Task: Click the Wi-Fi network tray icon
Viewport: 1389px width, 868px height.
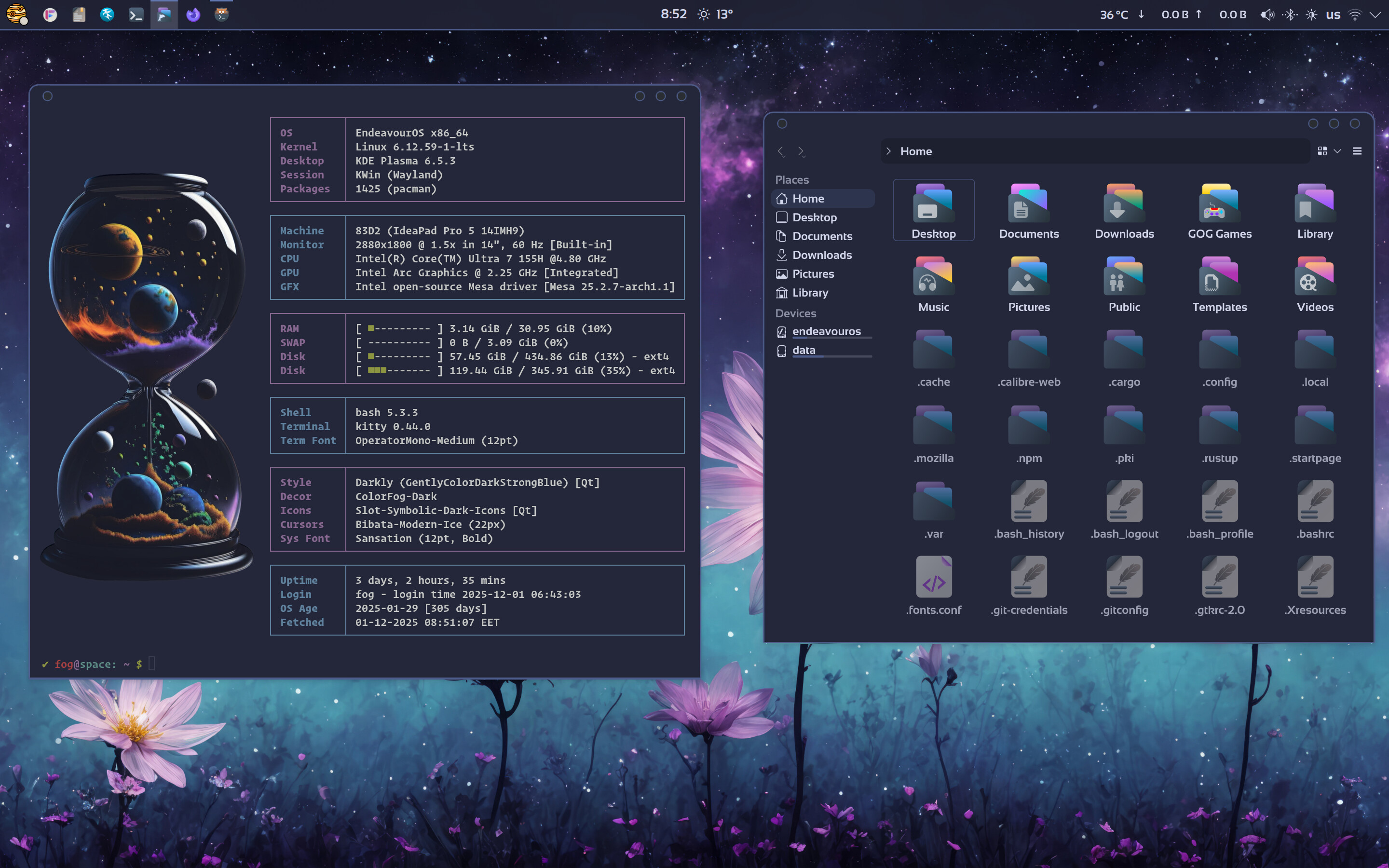Action: (x=1355, y=15)
